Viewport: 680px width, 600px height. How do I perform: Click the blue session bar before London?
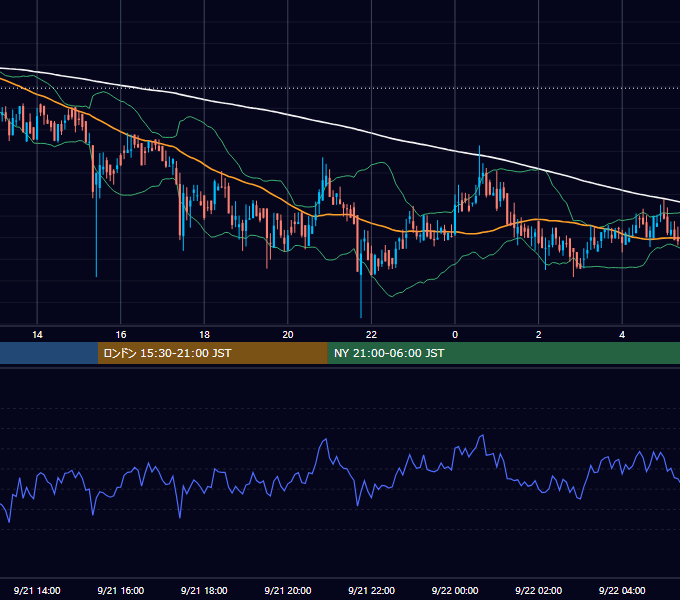[49, 353]
